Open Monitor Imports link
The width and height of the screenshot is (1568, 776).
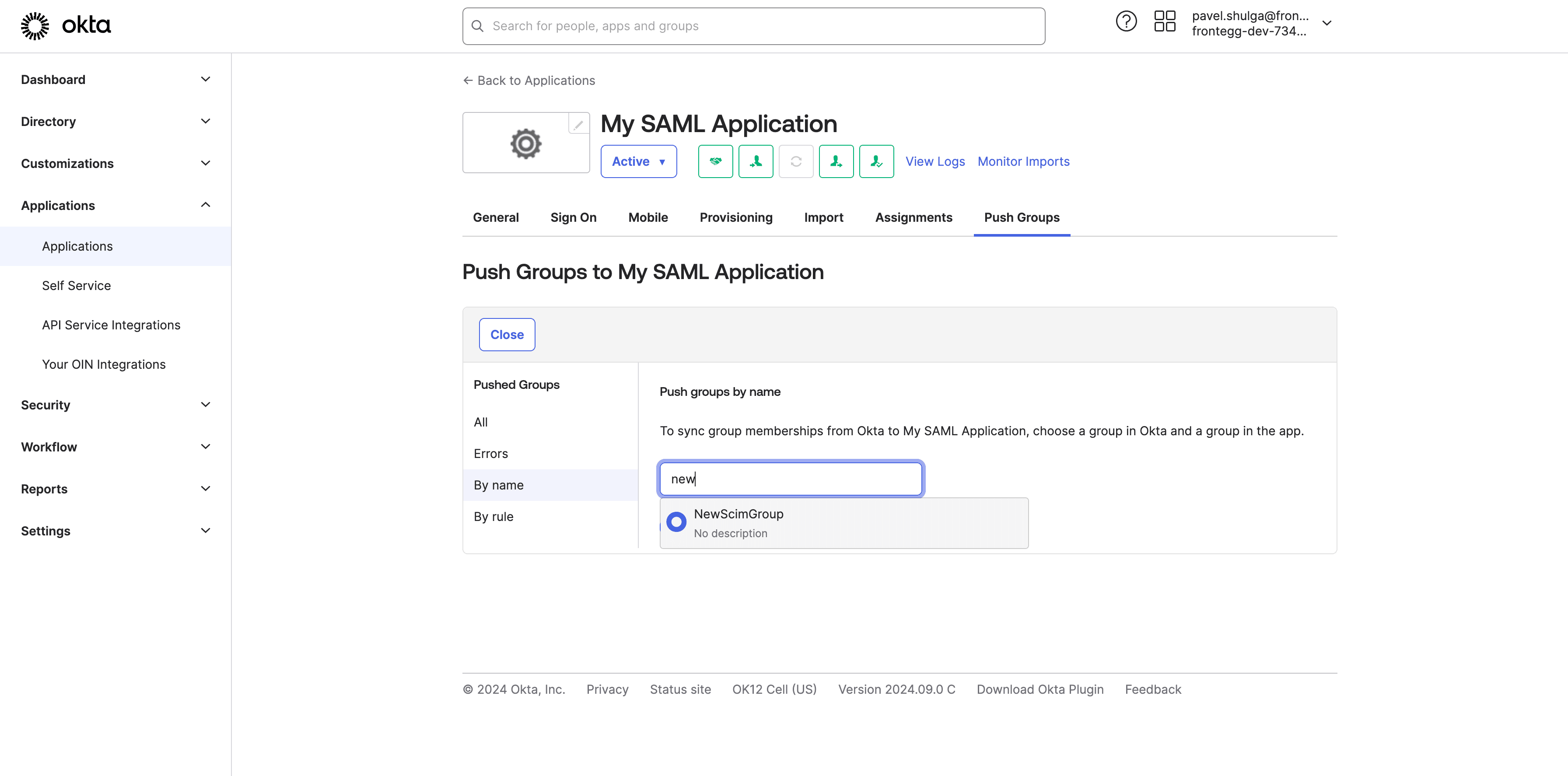[1023, 161]
